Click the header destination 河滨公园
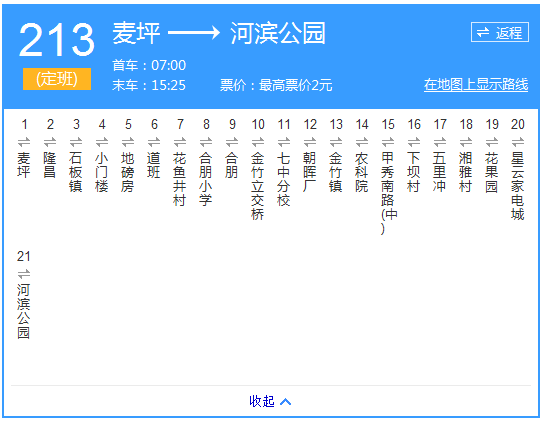 [278, 33]
